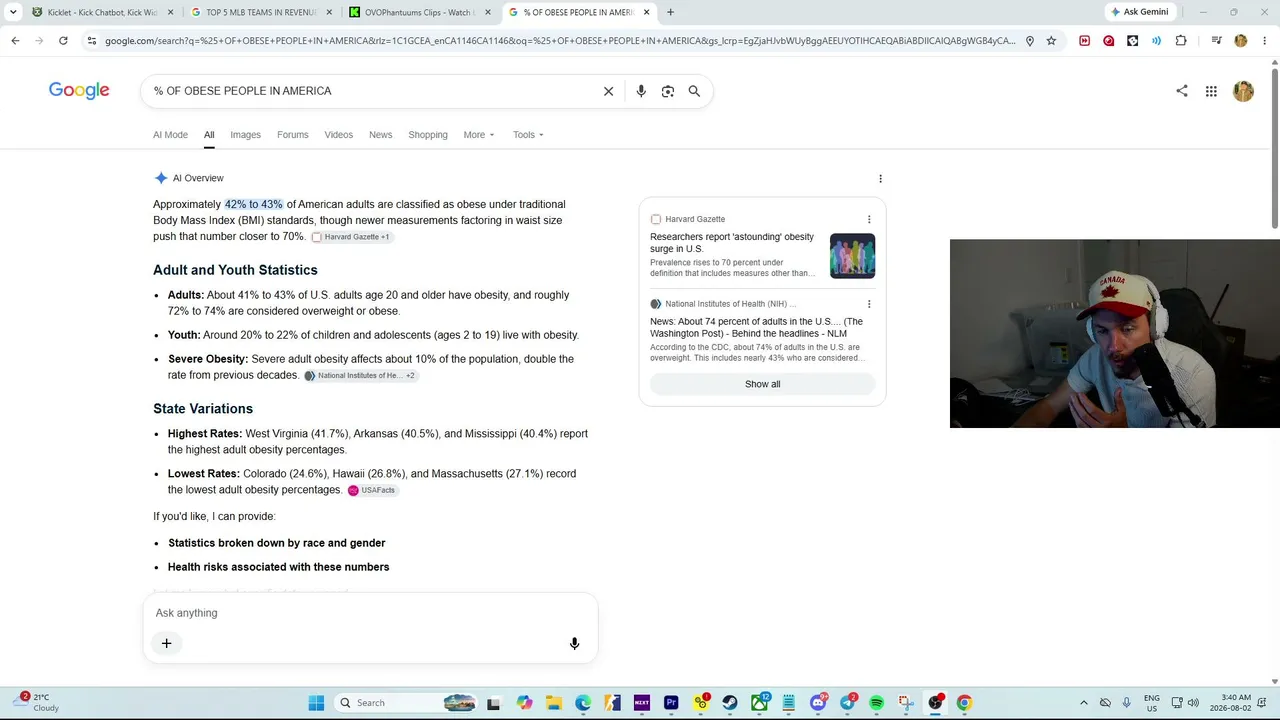Image resolution: width=1280 pixels, height=720 pixels.
Task: Tap the microphone in Ask anything box
Action: click(574, 643)
